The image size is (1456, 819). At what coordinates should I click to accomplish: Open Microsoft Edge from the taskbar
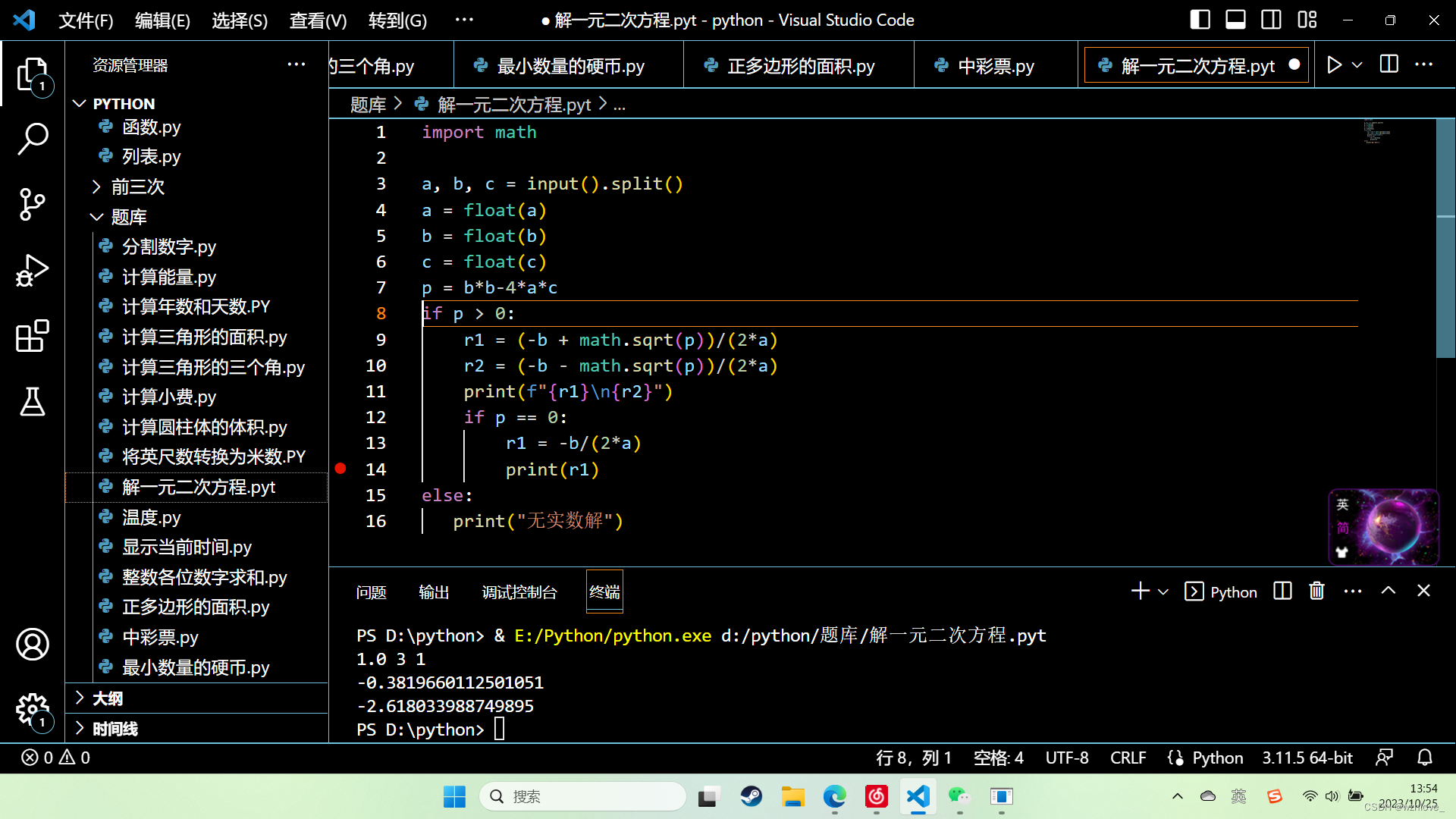[835, 796]
